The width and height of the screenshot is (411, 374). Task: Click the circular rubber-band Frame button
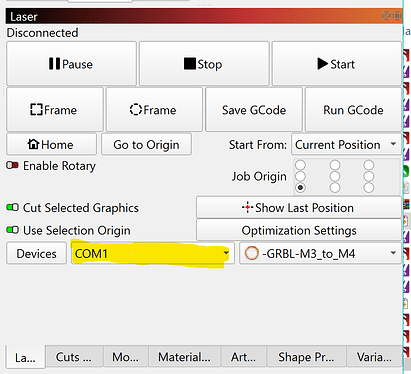(154, 110)
